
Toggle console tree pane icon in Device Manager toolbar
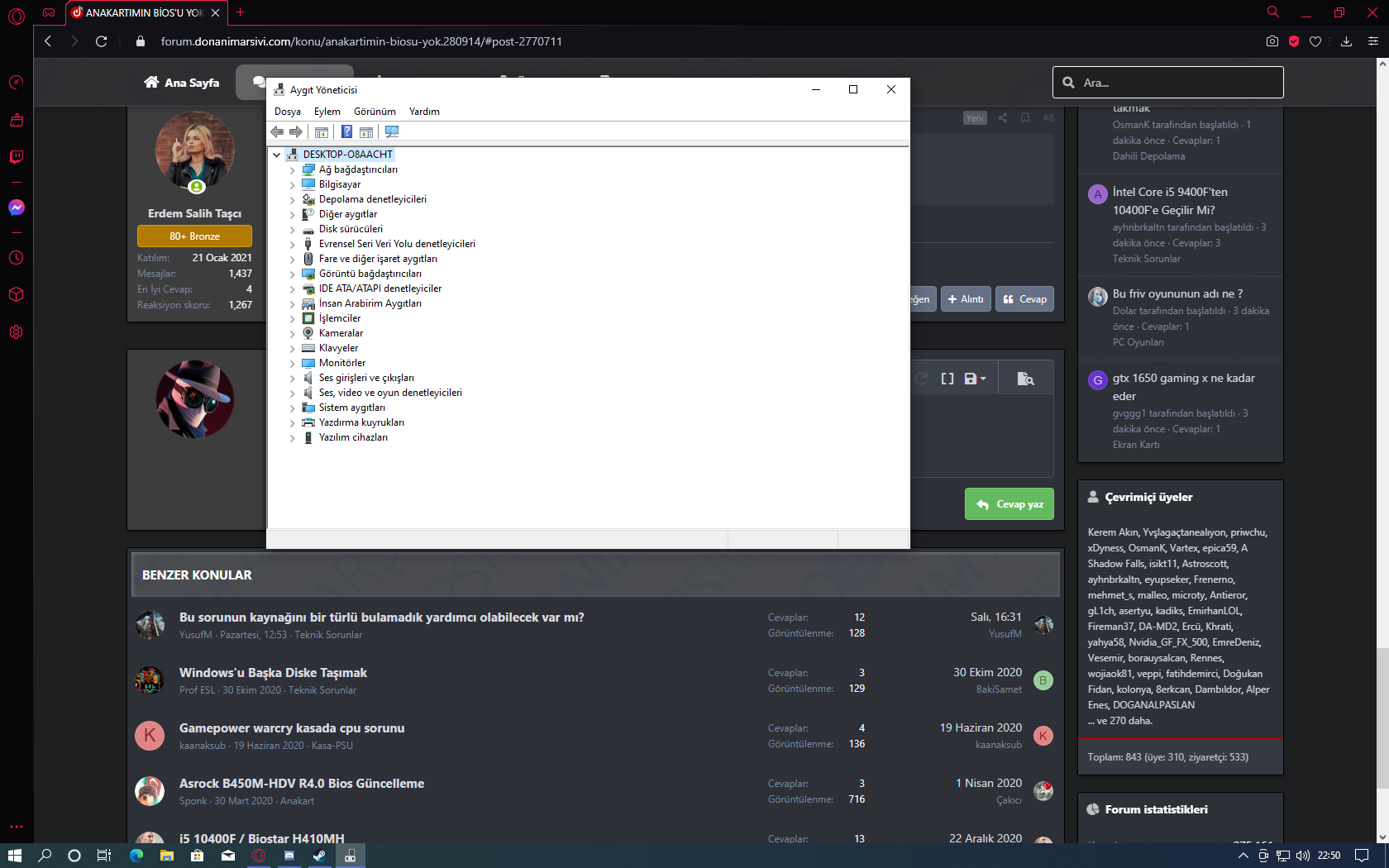click(x=322, y=132)
